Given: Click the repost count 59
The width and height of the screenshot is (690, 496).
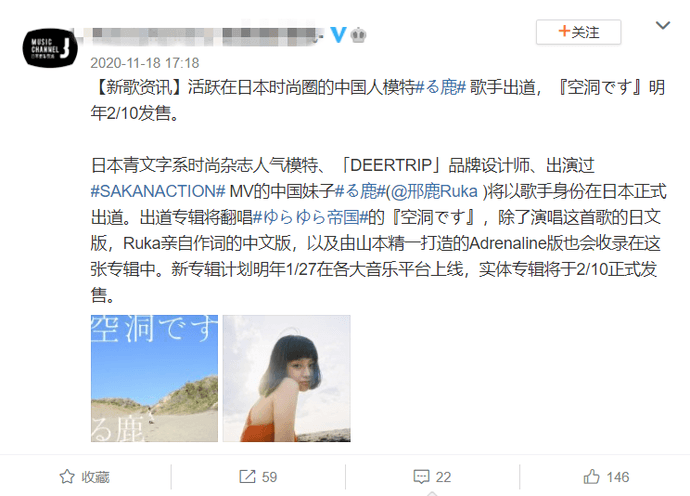Looking at the screenshot, I should pos(269,477).
